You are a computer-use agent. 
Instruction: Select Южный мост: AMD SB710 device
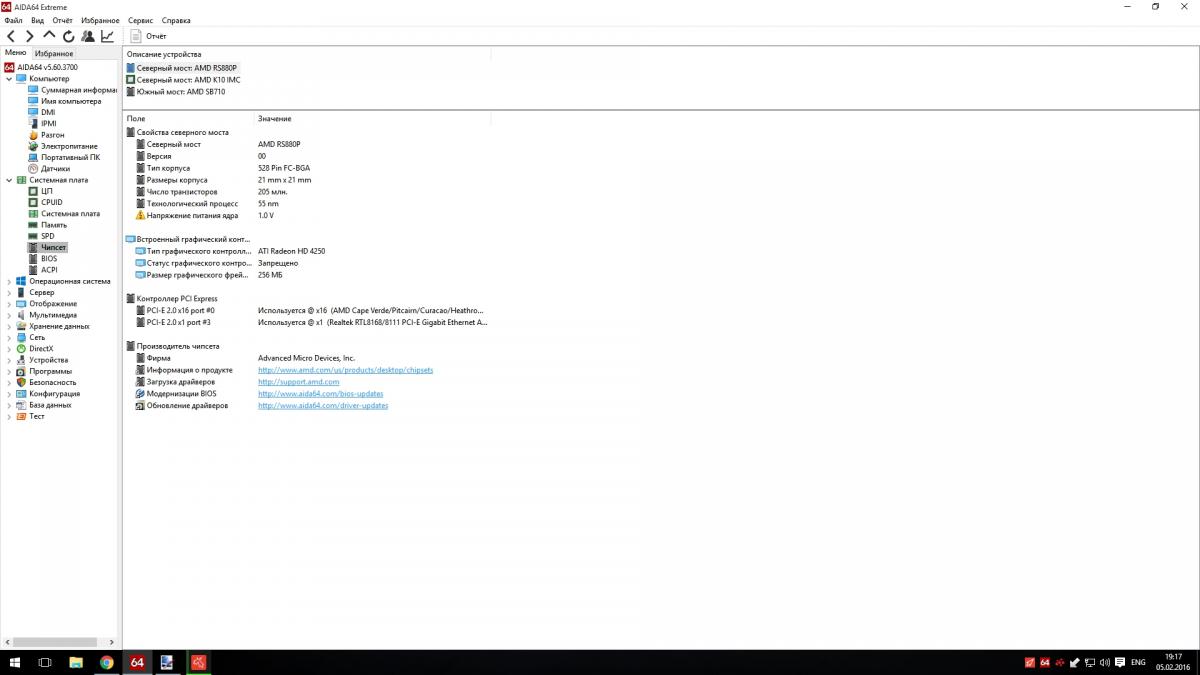181,91
